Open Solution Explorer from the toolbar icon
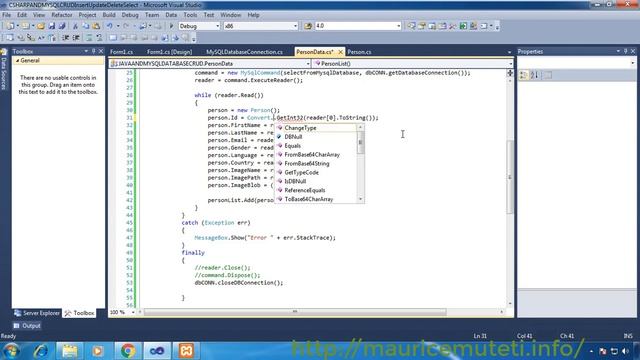640x360 pixels. point(411,26)
